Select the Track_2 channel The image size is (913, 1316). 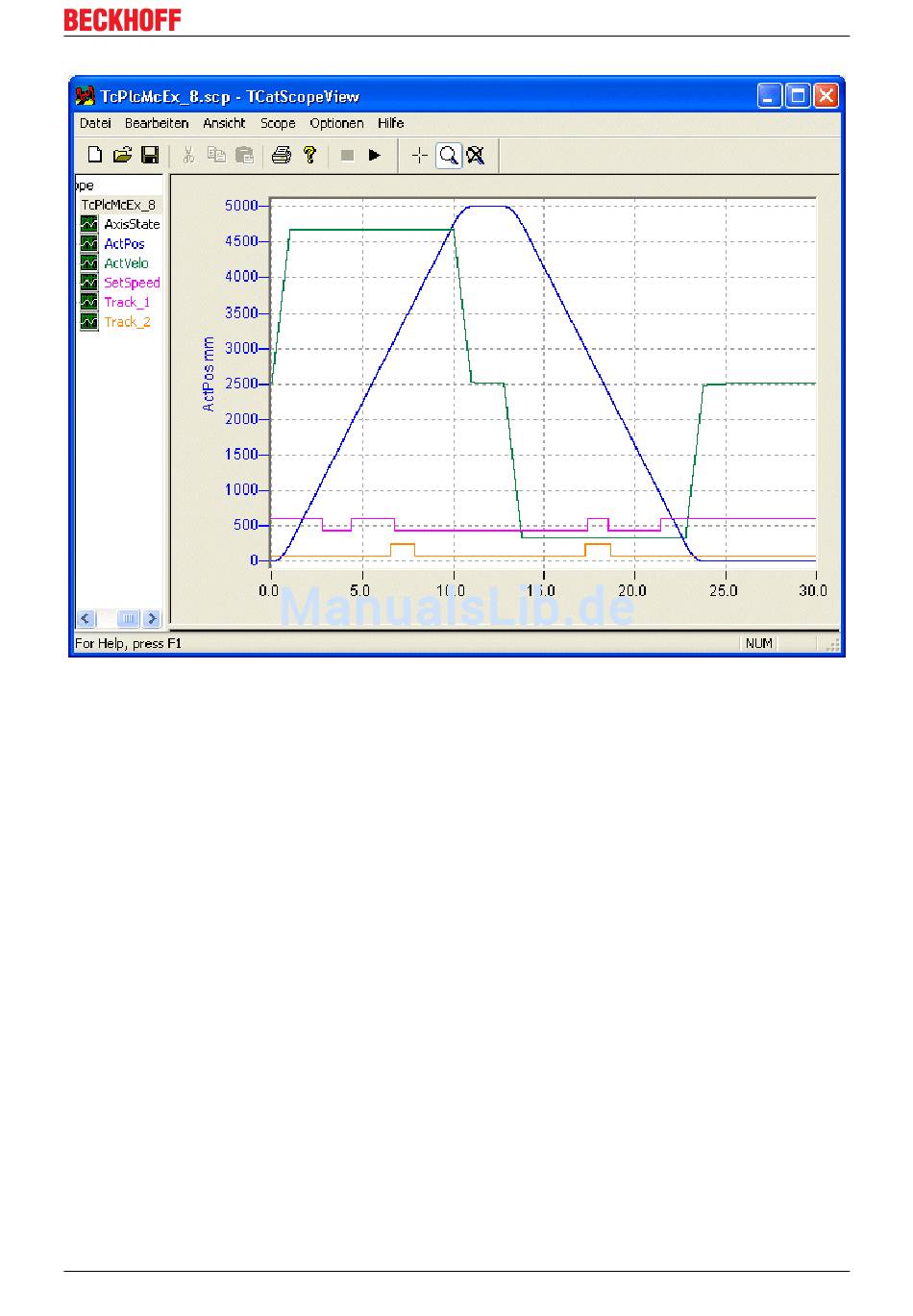[x=127, y=322]
